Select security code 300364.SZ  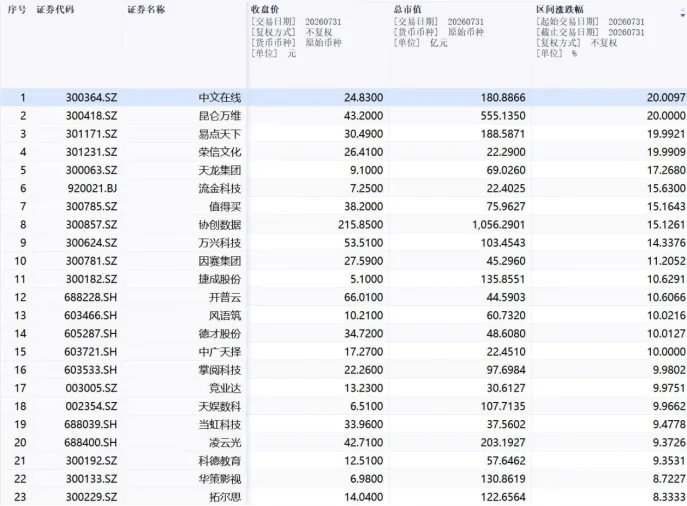coord(92,97)
